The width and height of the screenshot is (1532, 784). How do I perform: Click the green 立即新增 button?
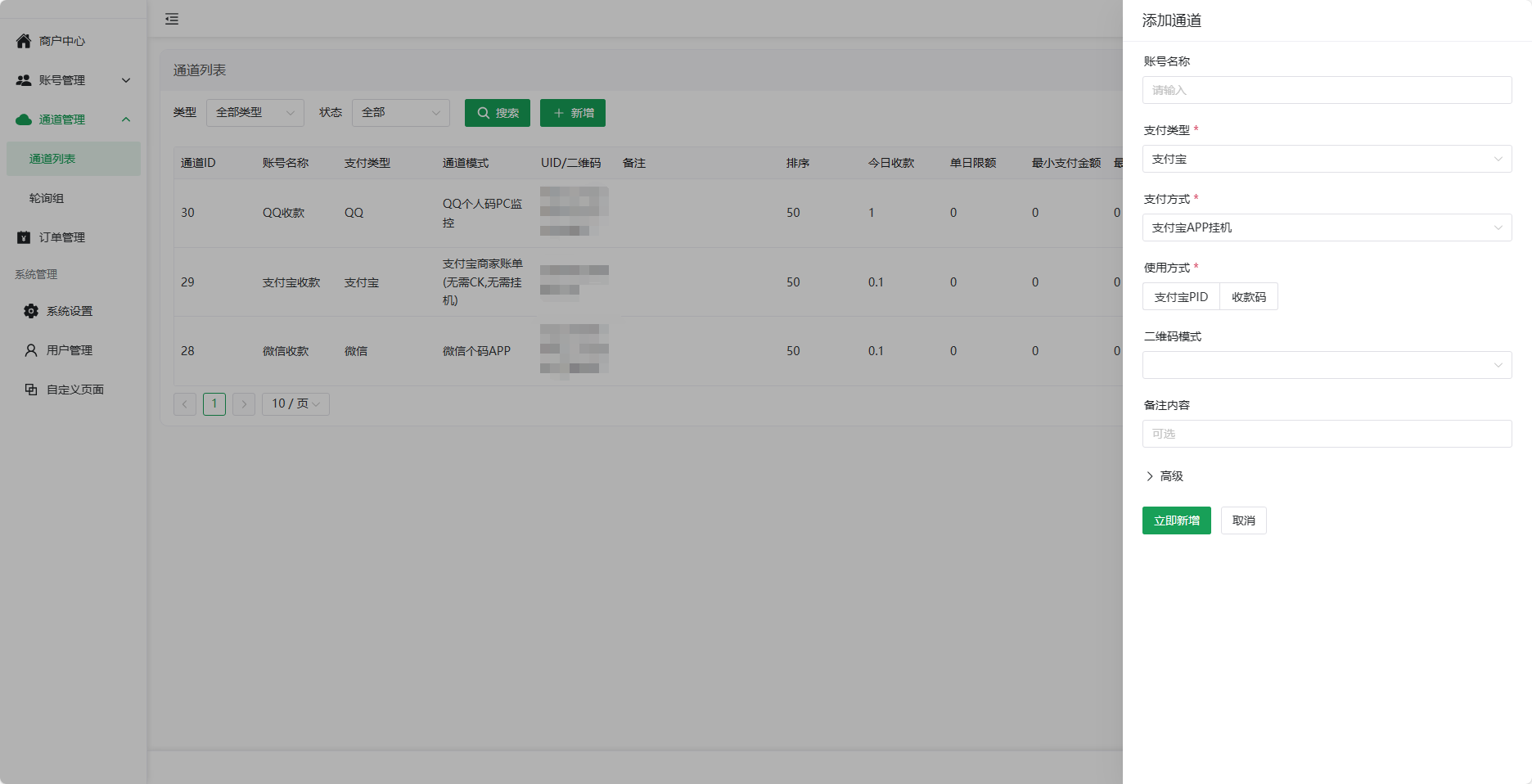pyautogui.click(x=1176, y=520)
